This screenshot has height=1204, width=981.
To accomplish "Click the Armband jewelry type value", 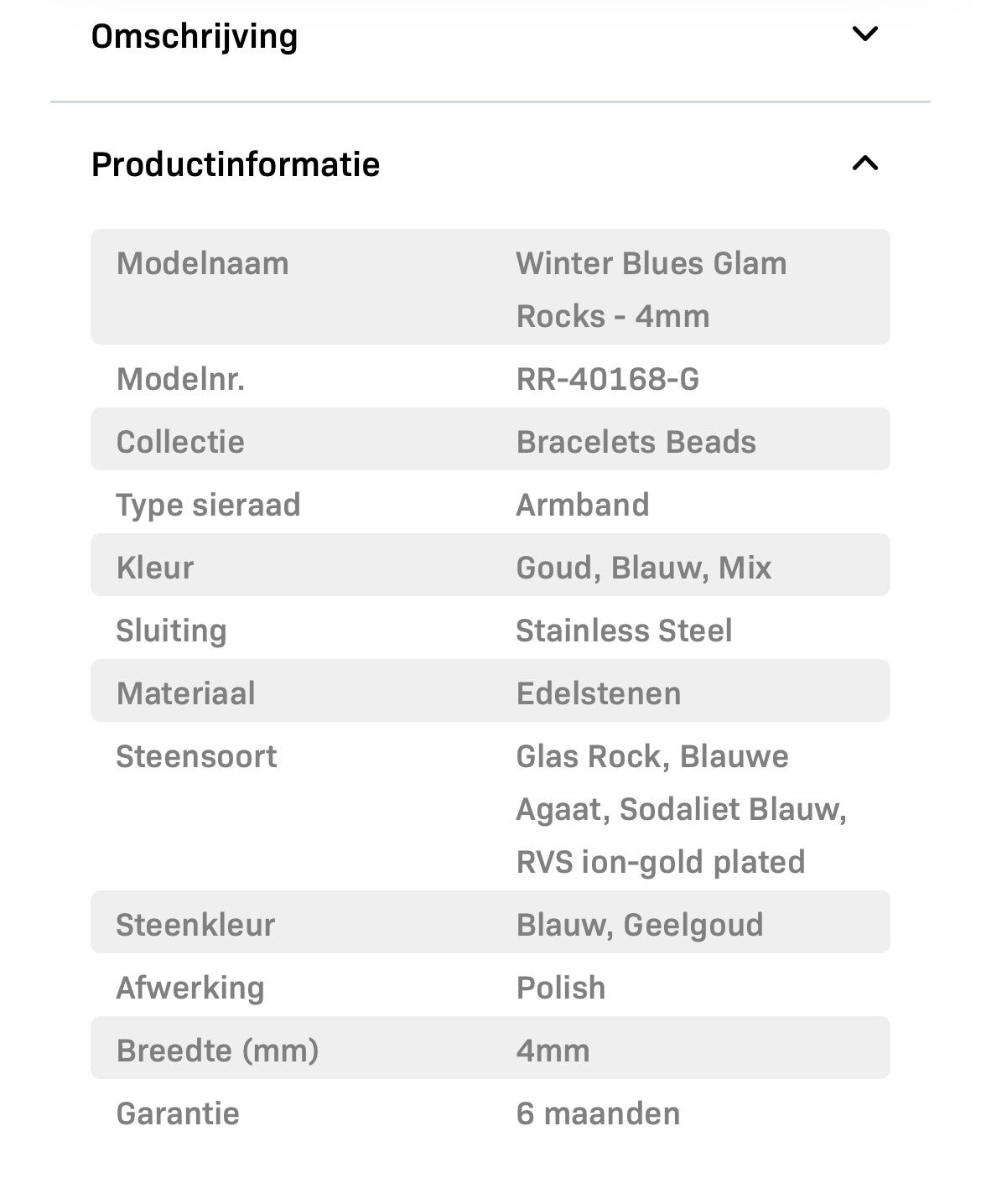I will pos(583,505).
